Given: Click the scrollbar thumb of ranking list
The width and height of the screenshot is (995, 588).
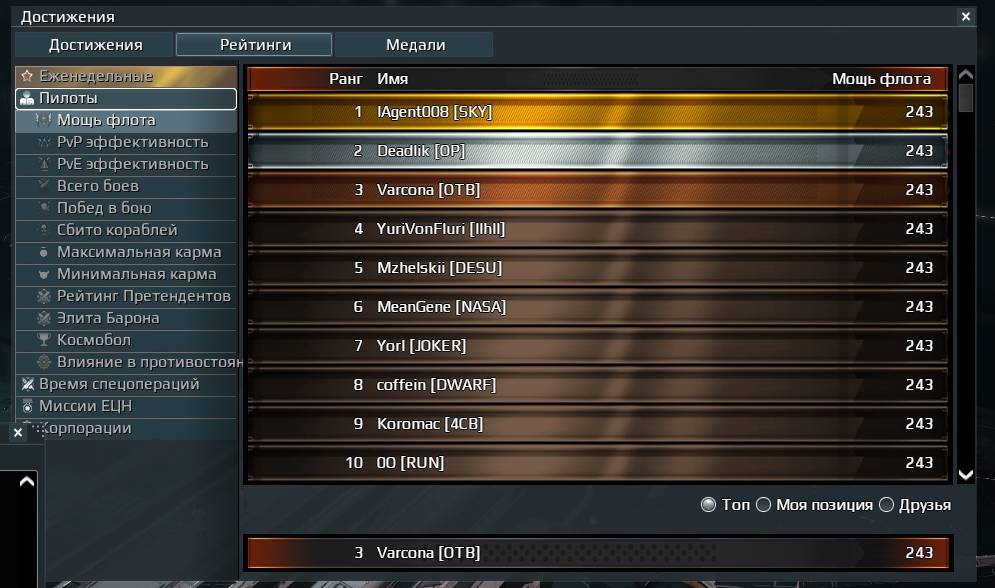Looking at the screenshot, I should pyautogui.click(x=966, y=98).
